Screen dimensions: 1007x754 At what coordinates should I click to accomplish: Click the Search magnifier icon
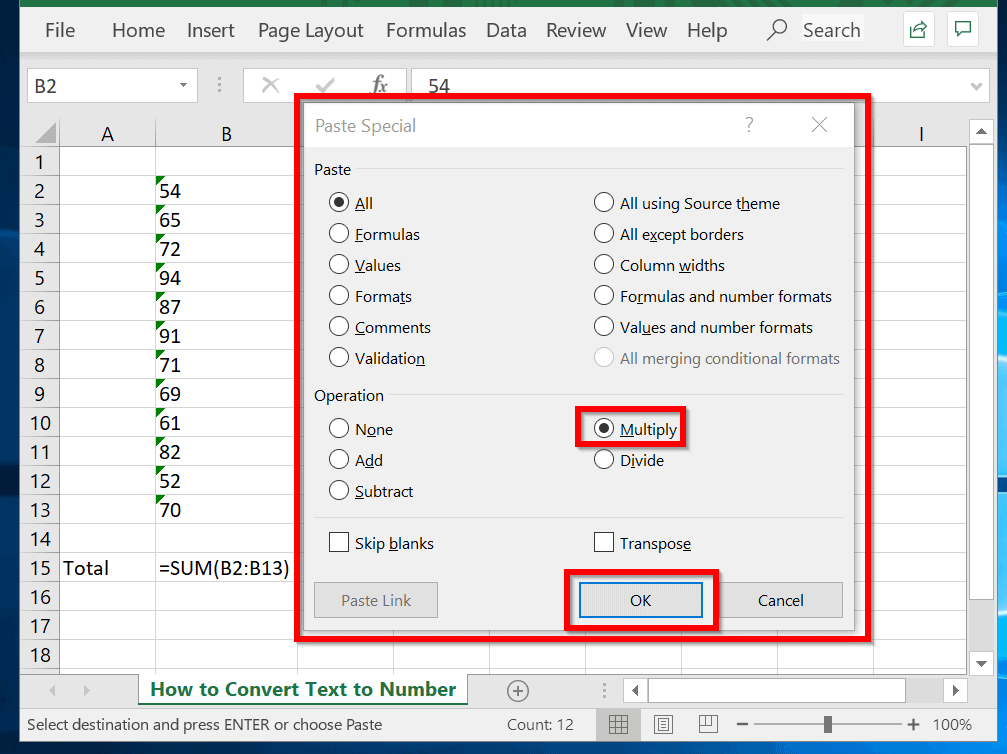coord(776,30)
